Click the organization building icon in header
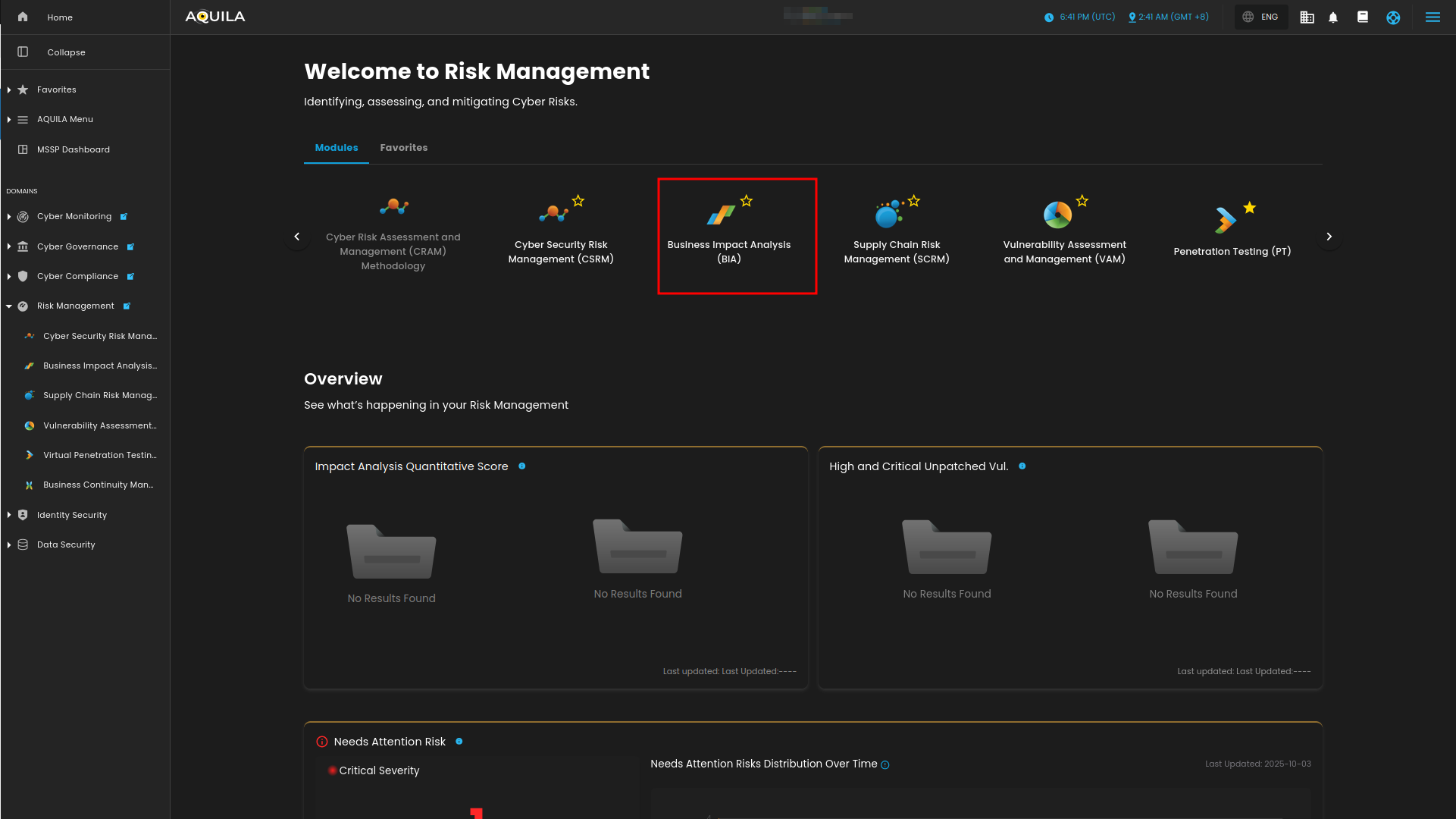The height and width of the screenshot is (819, 1456). 1307,17
